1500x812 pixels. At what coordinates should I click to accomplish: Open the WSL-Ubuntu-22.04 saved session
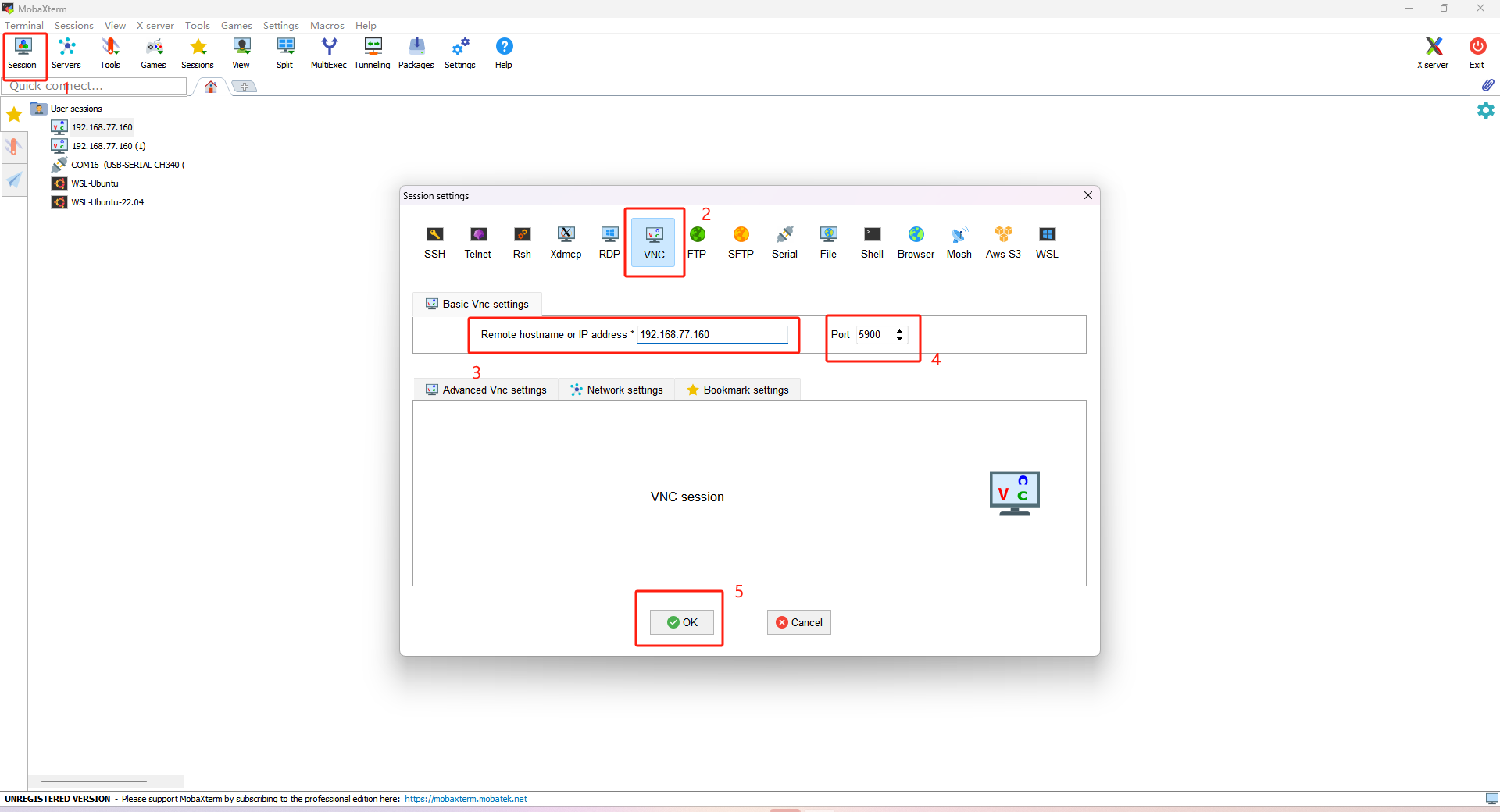coord(107,202)
